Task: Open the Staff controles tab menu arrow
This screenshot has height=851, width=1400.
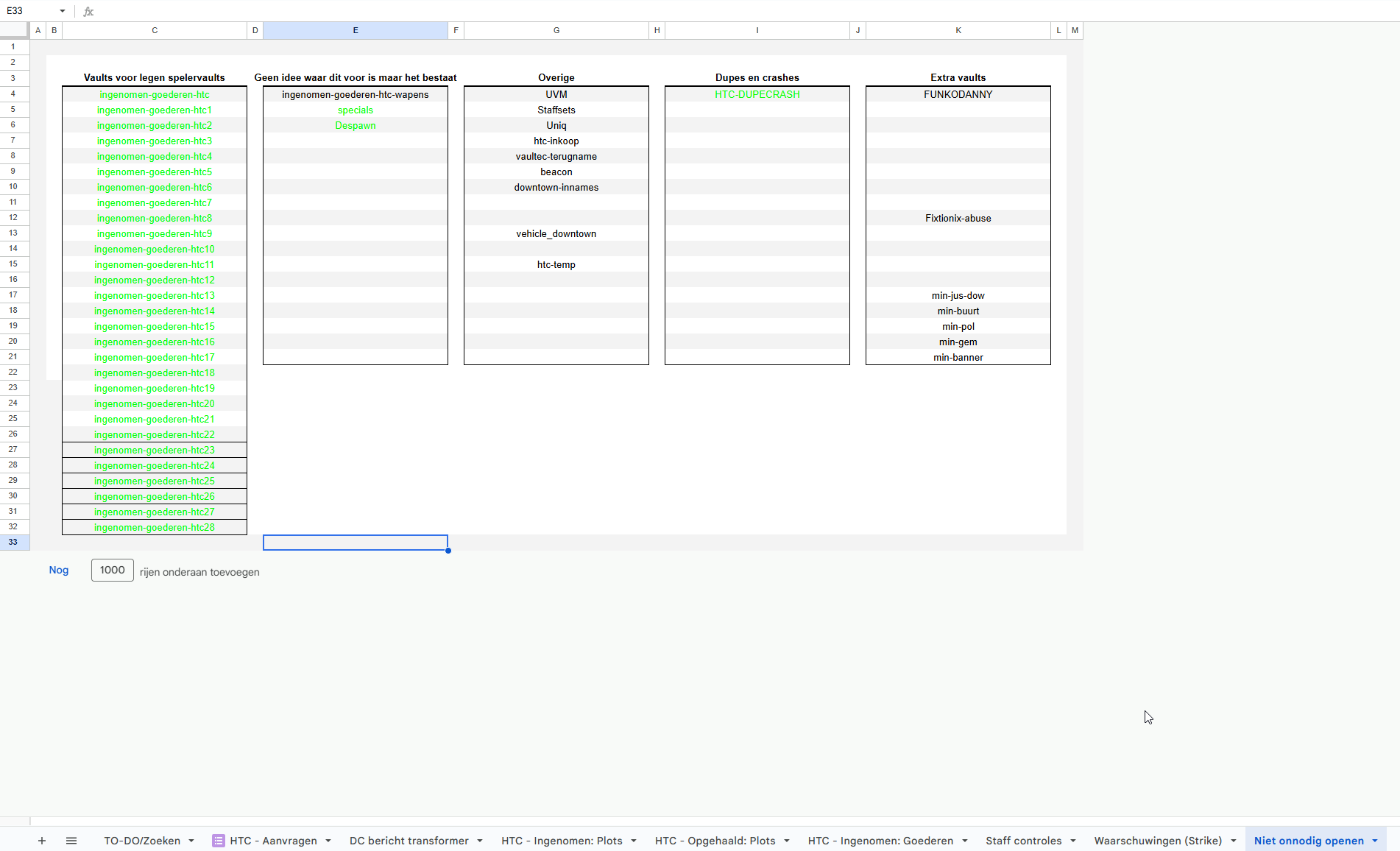Action: (1073, 841)
